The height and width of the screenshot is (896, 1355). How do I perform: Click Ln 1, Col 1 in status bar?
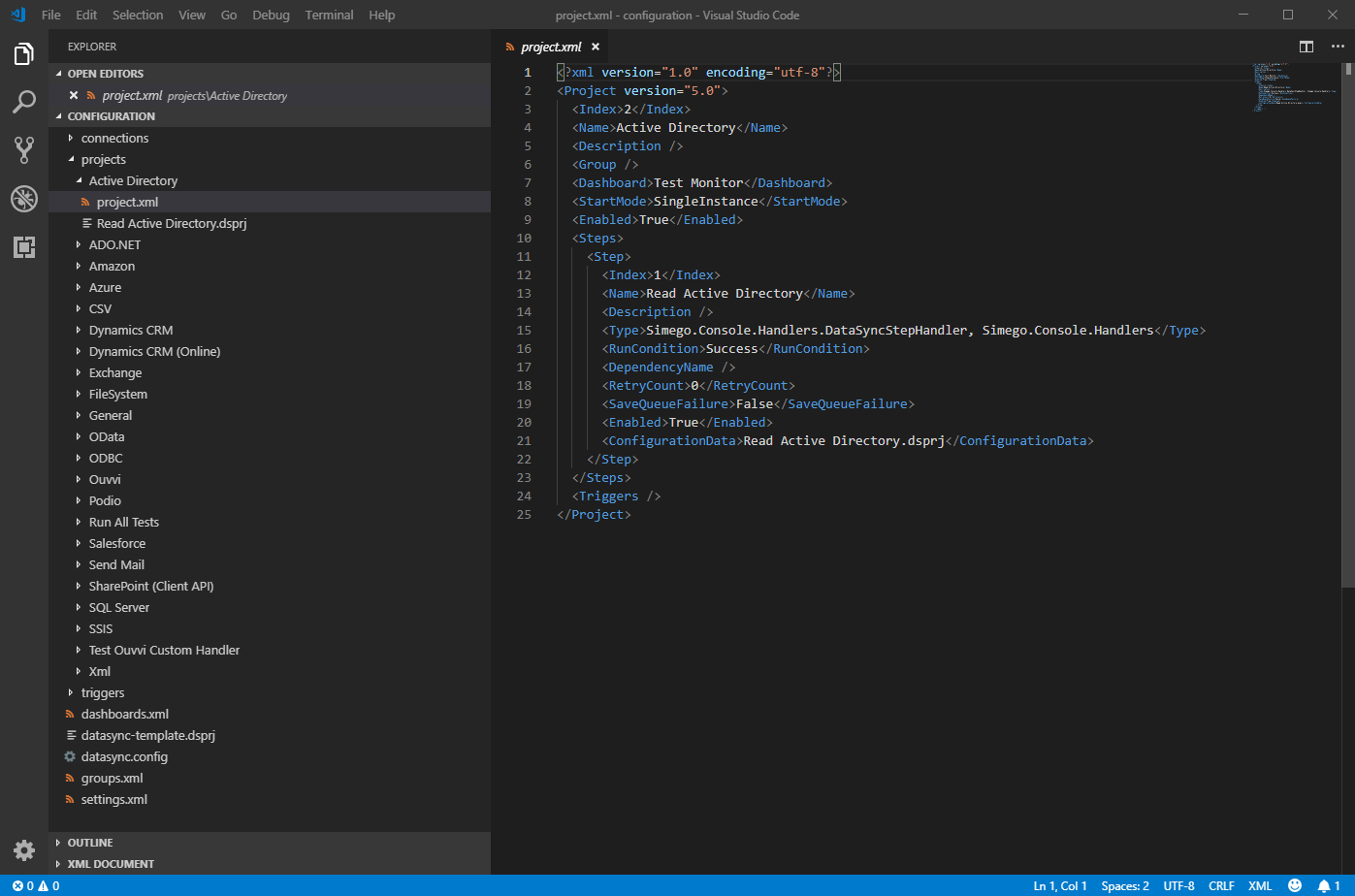click(1060, 885)
